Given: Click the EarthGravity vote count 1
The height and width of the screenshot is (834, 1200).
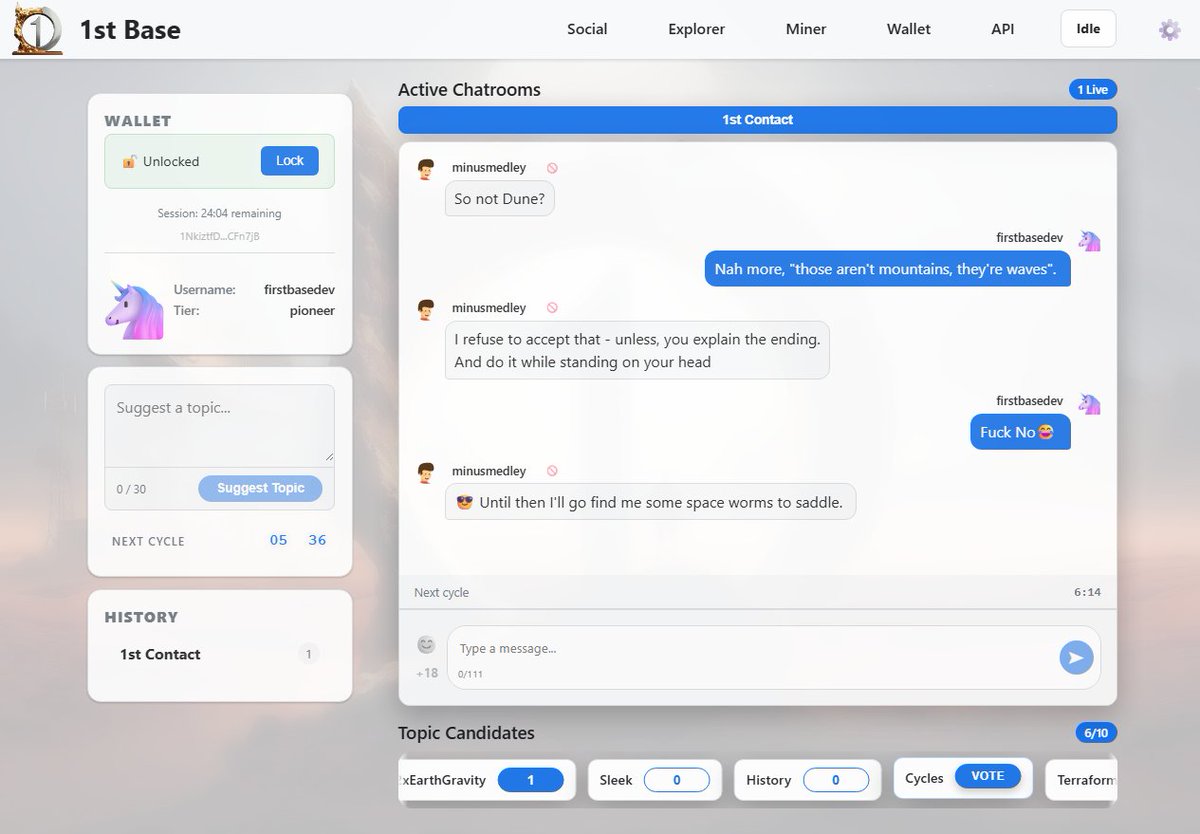Looking at the screenshot, I should (x=530, y=780).
